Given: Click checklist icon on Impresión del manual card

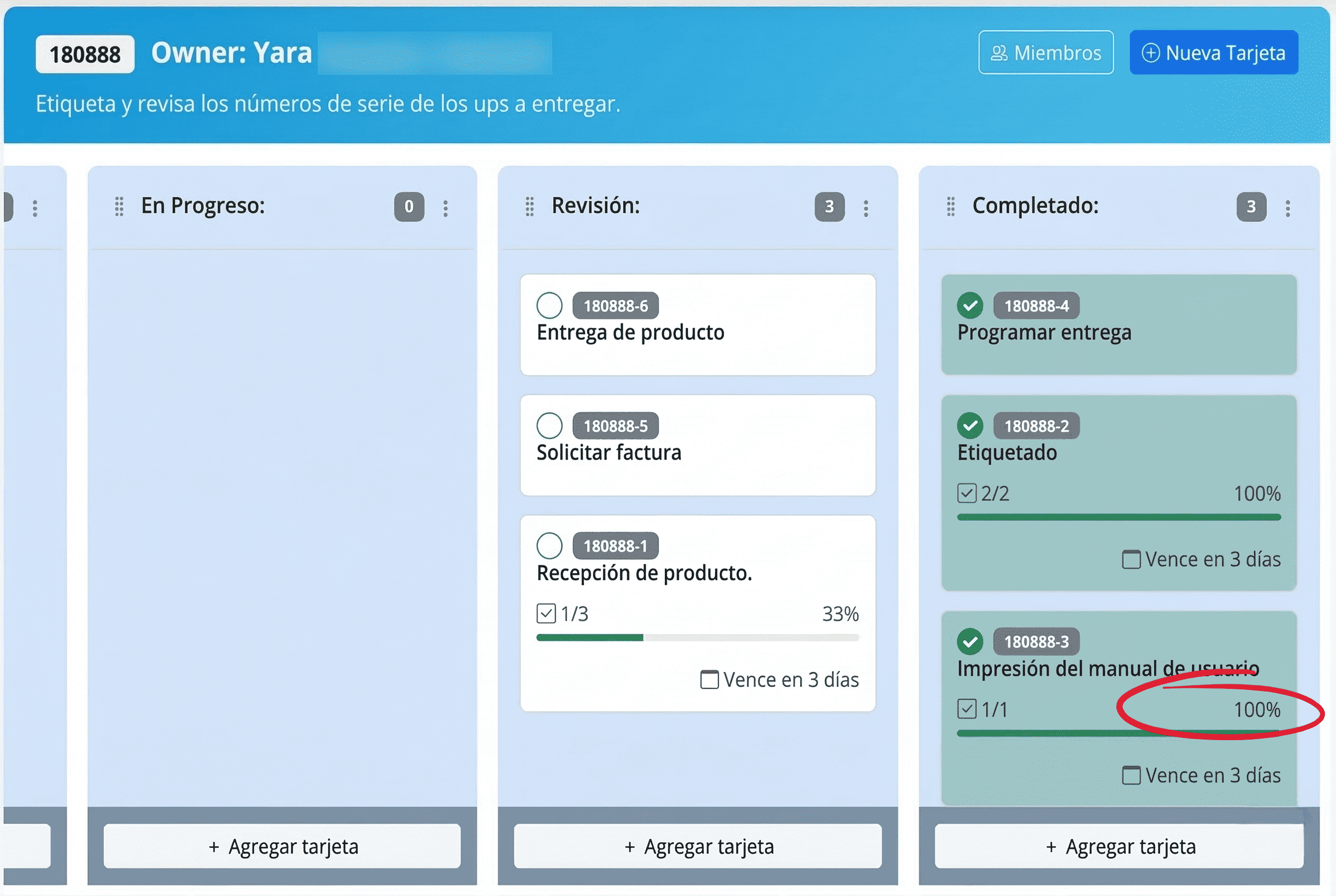Looking at the screenshot, I should pos(967,708).
